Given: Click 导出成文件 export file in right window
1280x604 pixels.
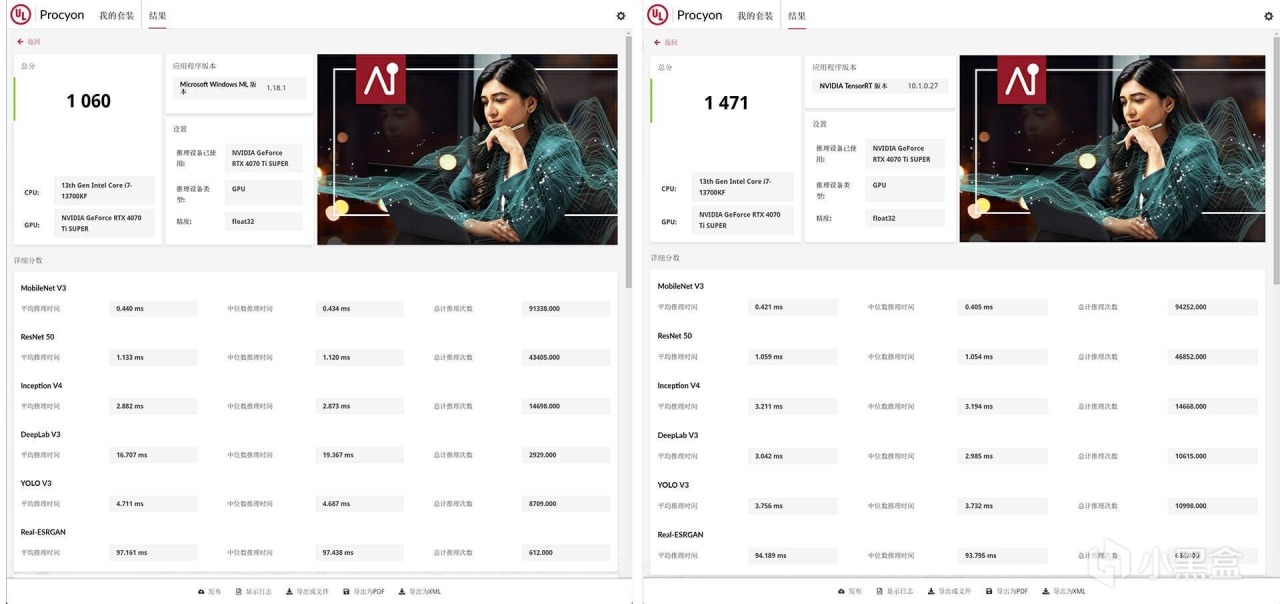Looking at the screenshot, I should [x=950, y=591].
